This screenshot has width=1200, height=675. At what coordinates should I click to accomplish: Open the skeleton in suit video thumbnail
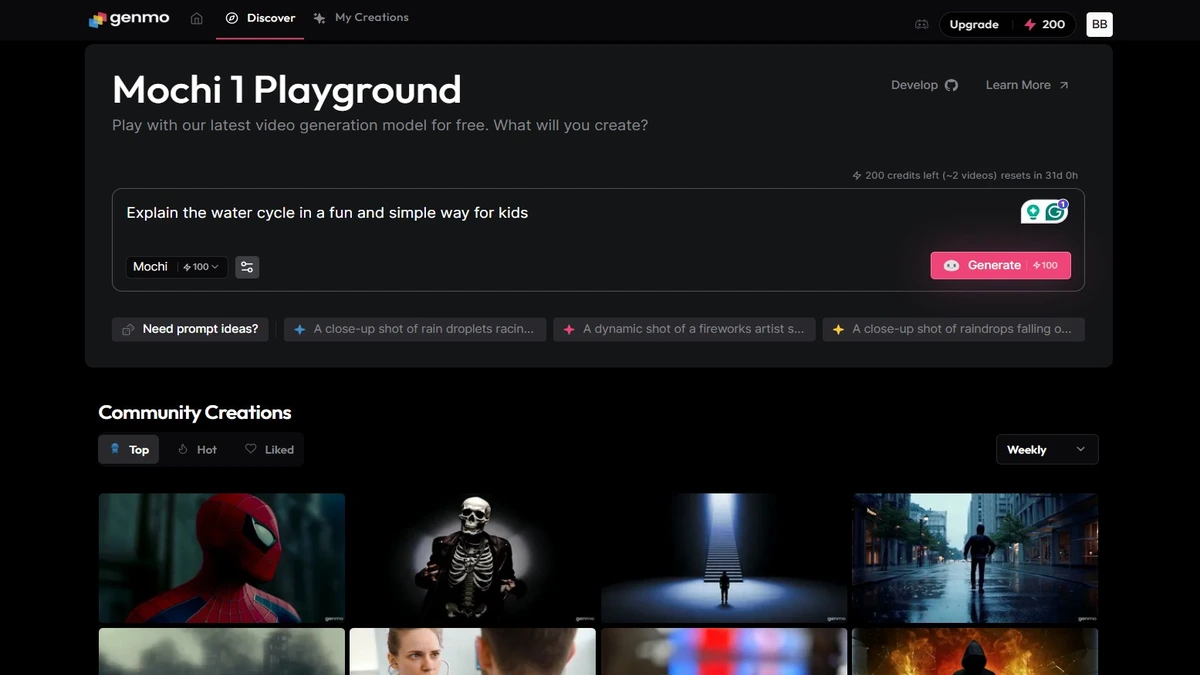click(x=473, y=558)
